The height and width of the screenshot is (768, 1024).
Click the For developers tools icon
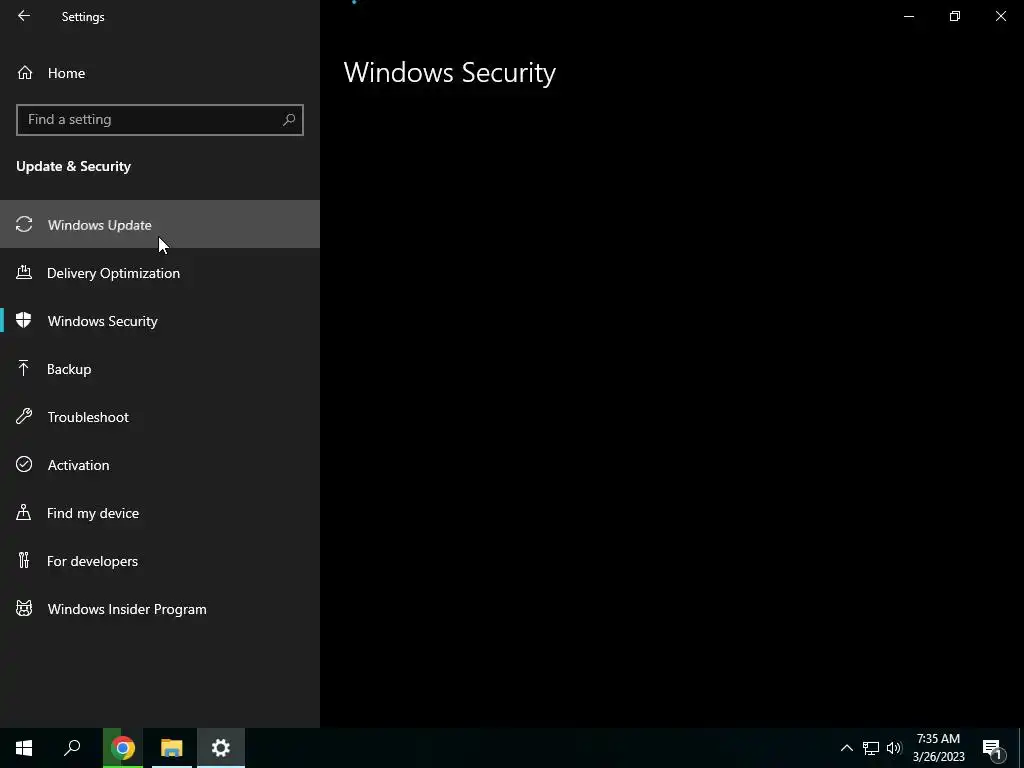[x=24, y=560]
